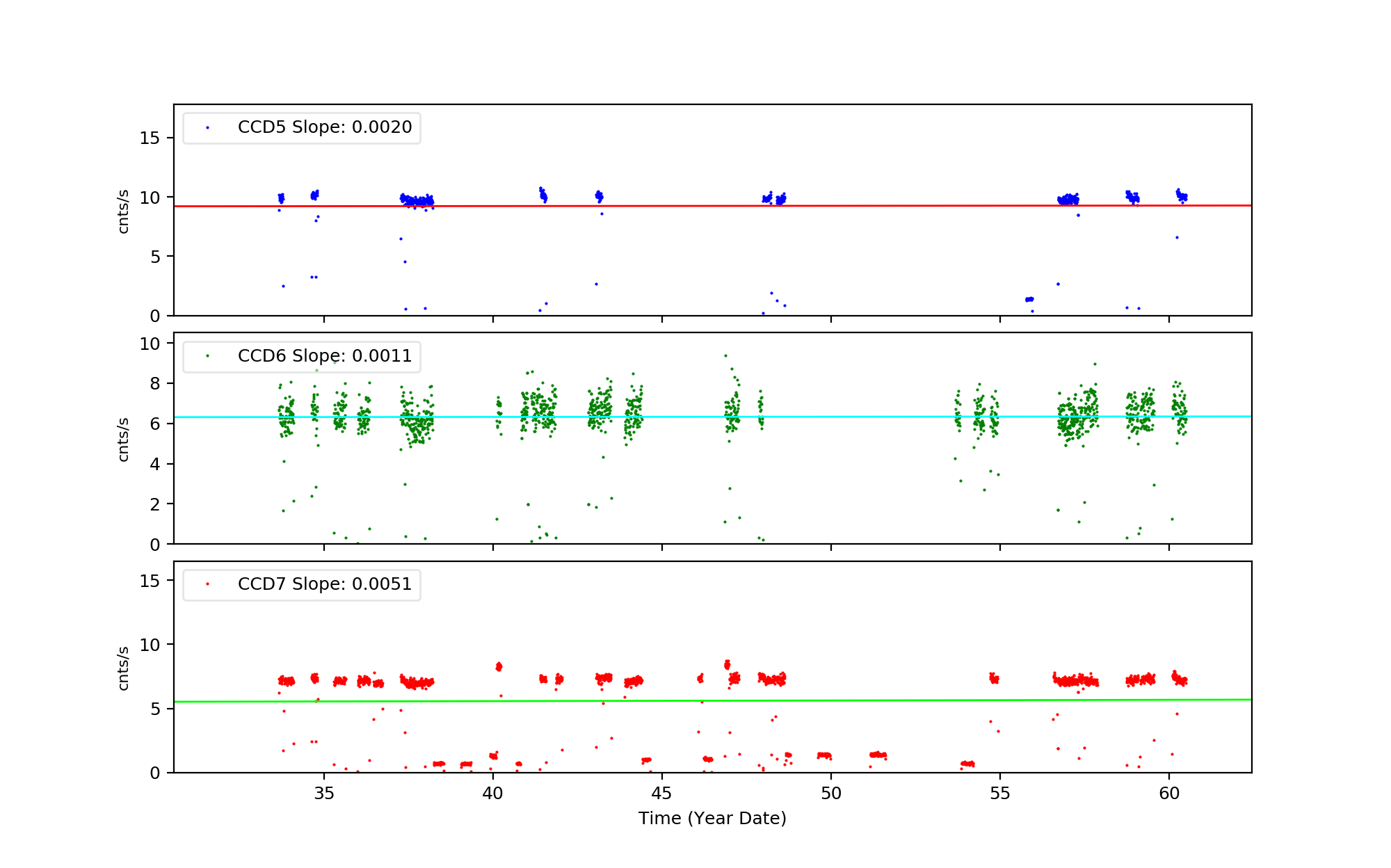The width and height of the screenshot is (1391, 868).
Task: Click the red trend line in CCD5 plot
Action: click(904, 206)
